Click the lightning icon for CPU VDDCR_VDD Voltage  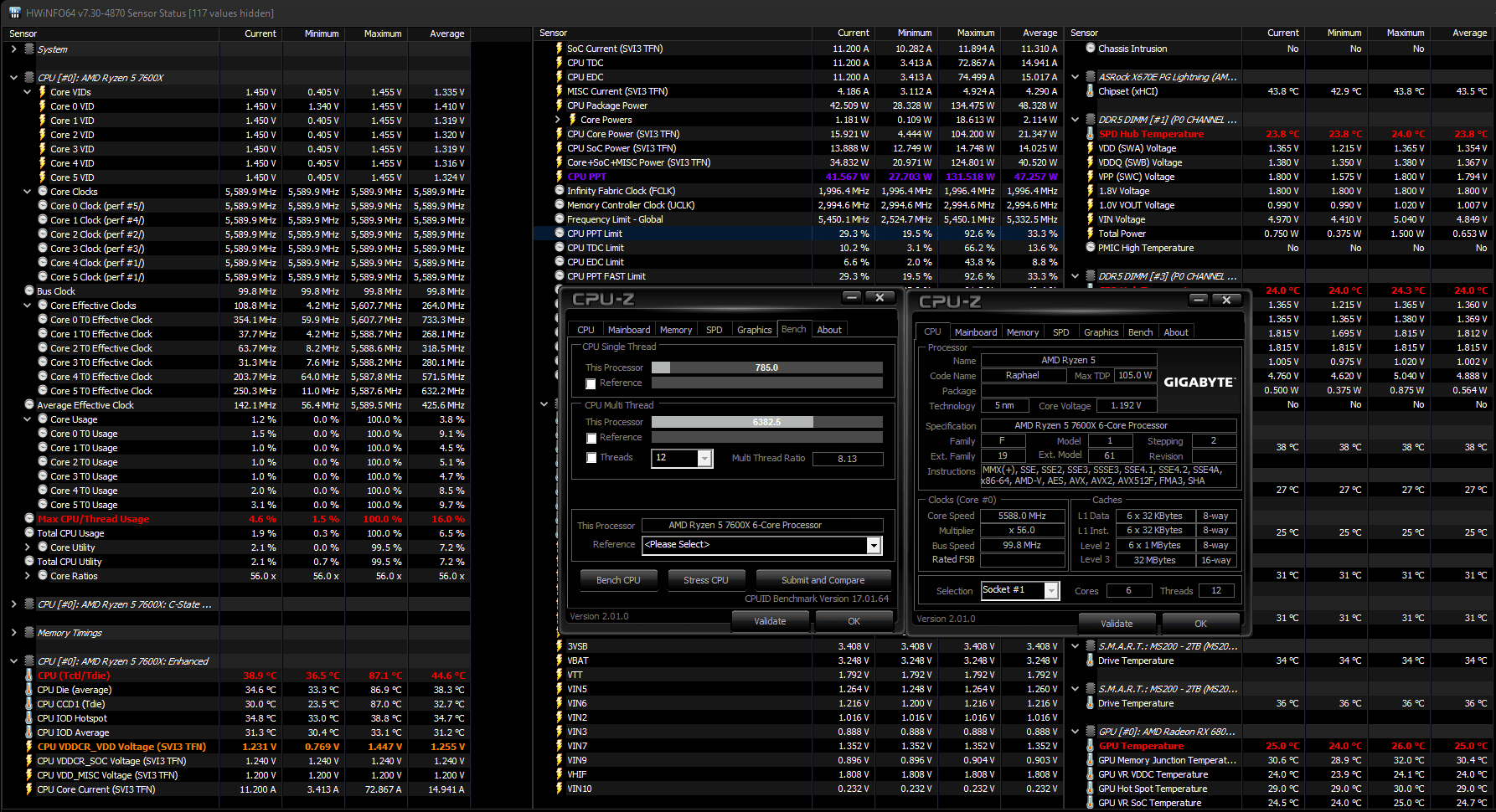(29, 747)
